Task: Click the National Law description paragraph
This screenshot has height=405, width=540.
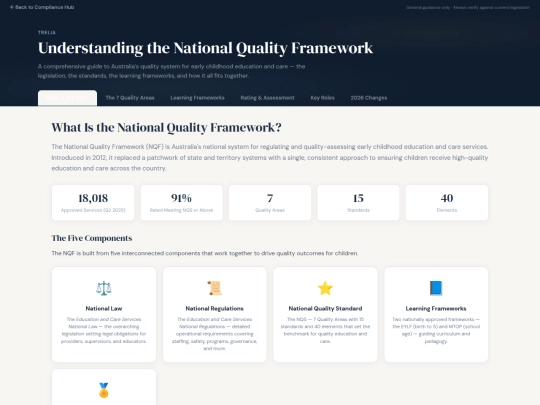Action: pos(104,330)
